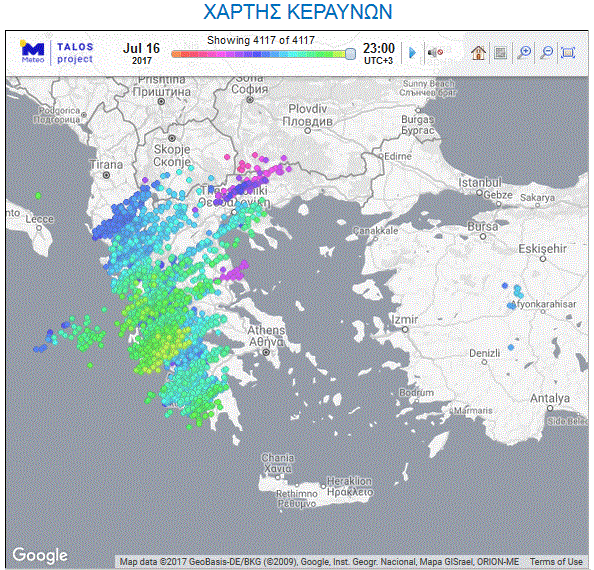Zoom in with the plus magnifier
594x570 pixels.
(524, 53)
